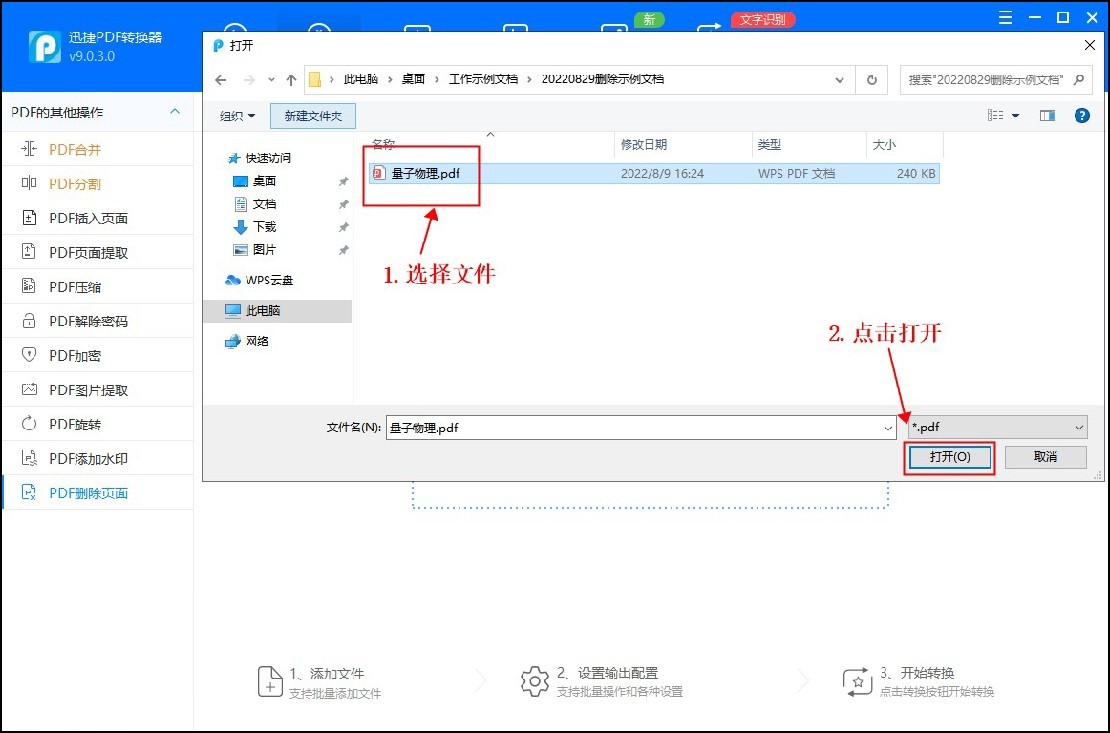The image size is (1110, 733).
Task: Expand the *.pdf file type dropdown
Action: (x=1078, y=427)
